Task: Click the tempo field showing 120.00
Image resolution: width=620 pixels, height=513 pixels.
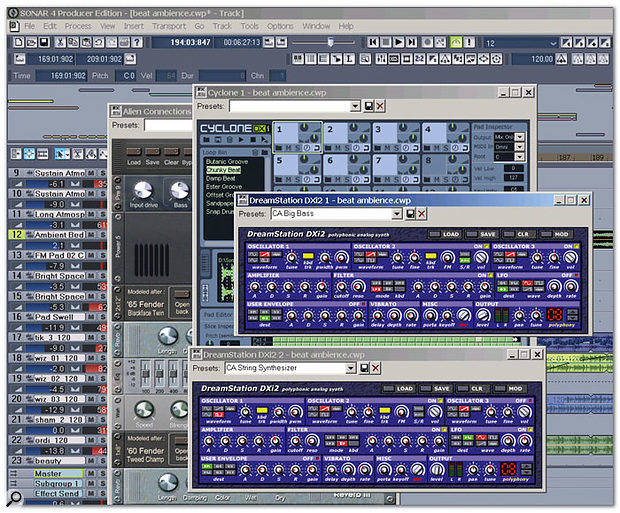Action: [x=533, y=59]
